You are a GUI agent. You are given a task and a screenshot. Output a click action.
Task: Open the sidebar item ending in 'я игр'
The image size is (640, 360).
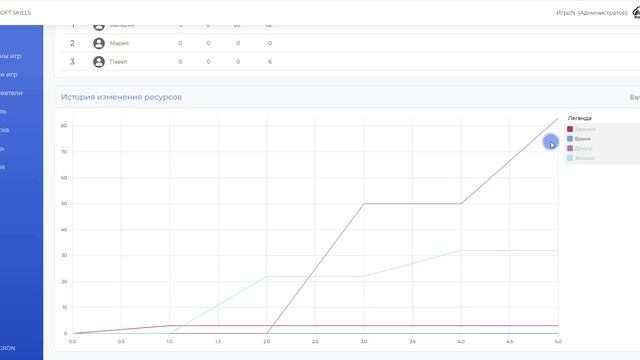click(x=9, y=75)
